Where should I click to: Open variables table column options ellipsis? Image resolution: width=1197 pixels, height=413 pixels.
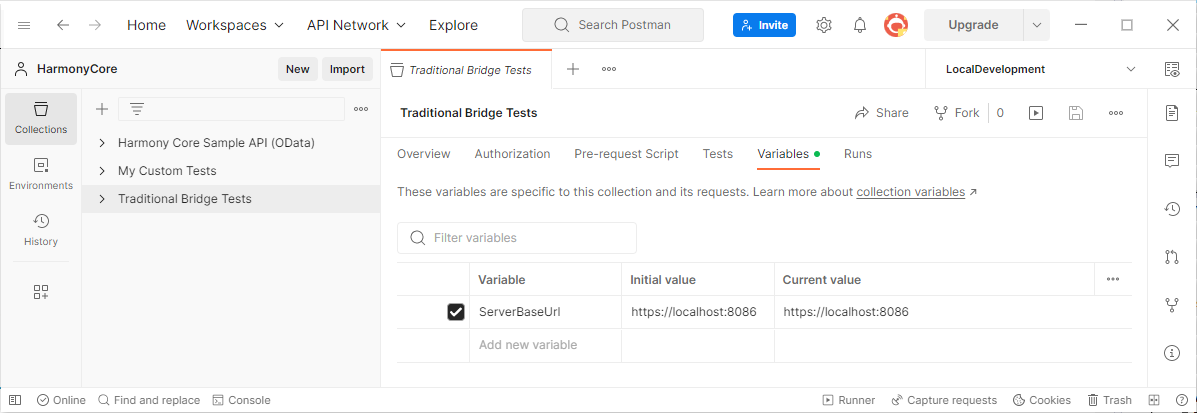pos(1113,279)
